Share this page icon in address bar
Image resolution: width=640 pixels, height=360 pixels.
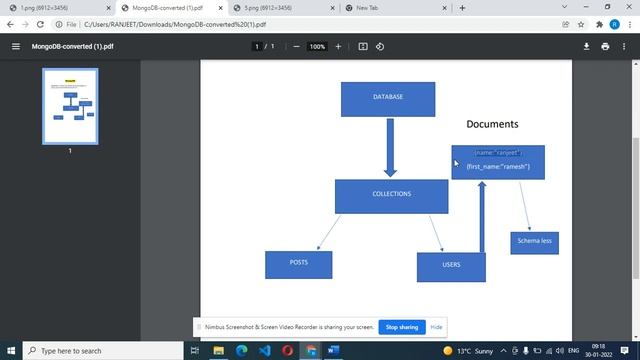click(x=566, y=24)
